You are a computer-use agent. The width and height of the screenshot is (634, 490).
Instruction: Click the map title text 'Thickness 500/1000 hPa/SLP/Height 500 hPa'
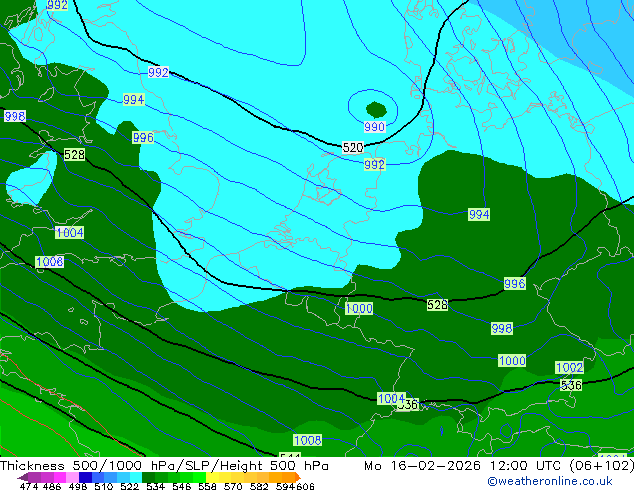(164, 466)
